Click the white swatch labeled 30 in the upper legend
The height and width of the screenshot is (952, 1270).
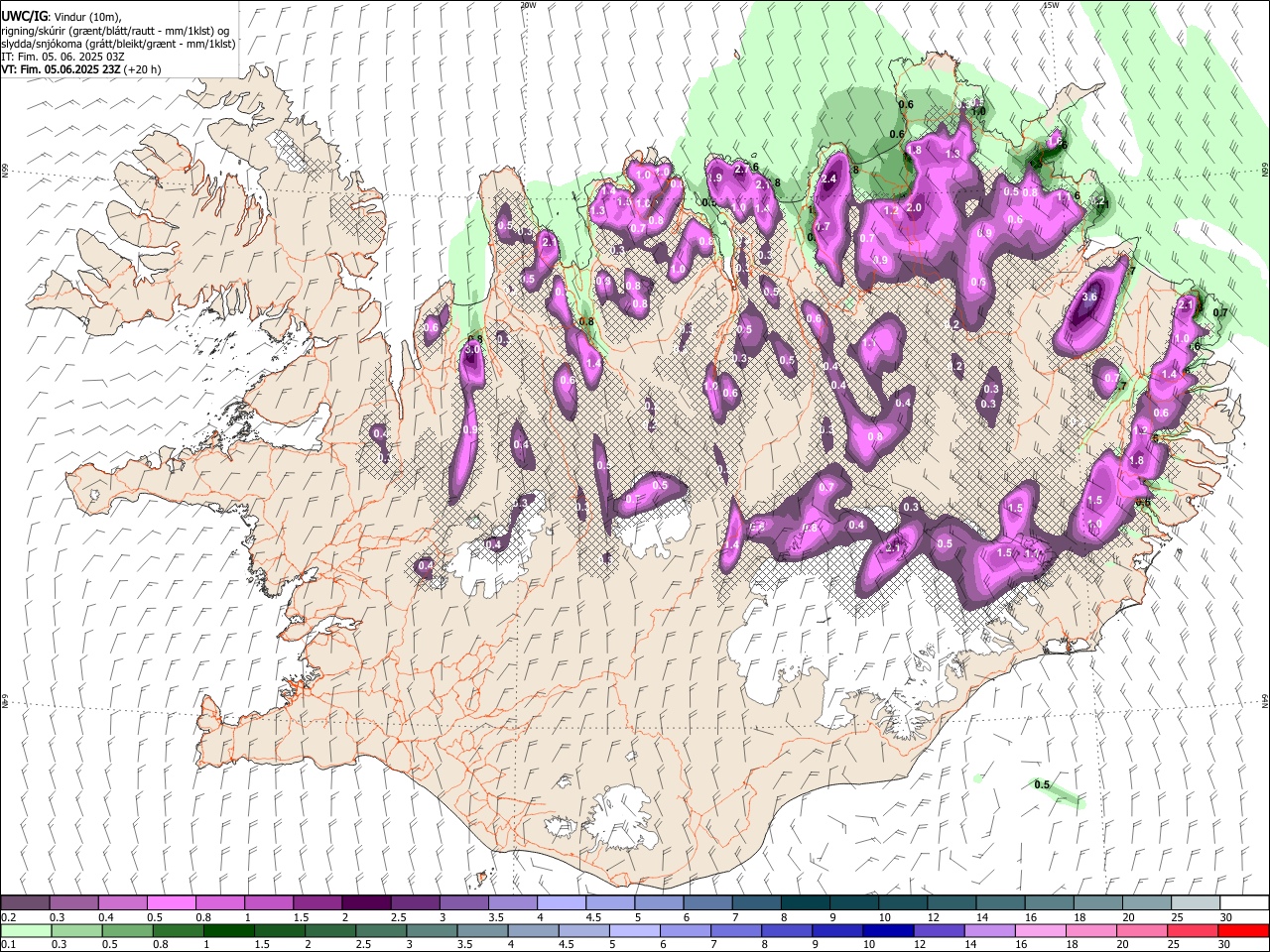pos(1243,903)
